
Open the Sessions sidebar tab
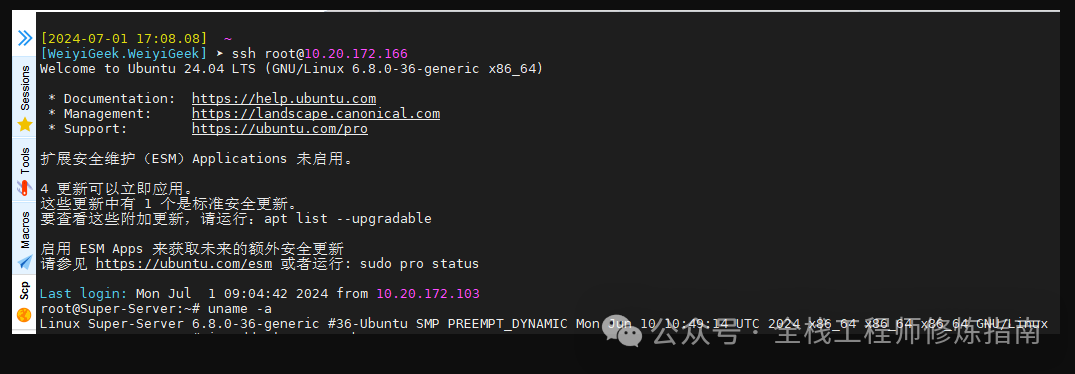[x=25, y=88]
